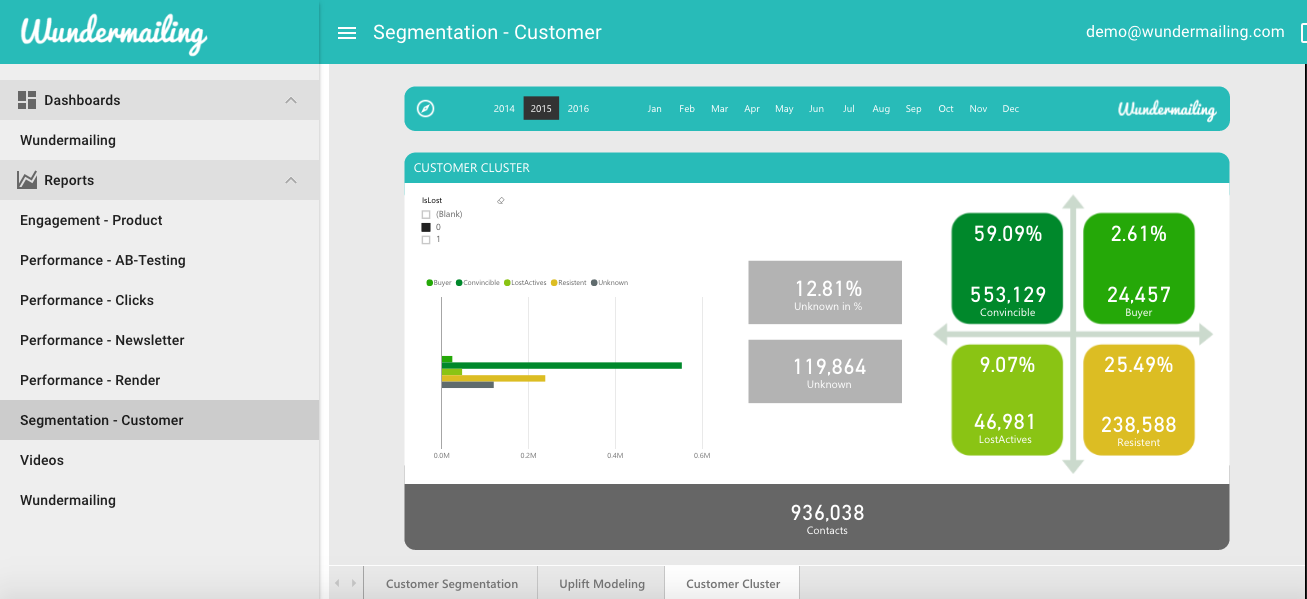
Task: Click demo@wundermailing.com account email
Action: tap(1185, 32)
